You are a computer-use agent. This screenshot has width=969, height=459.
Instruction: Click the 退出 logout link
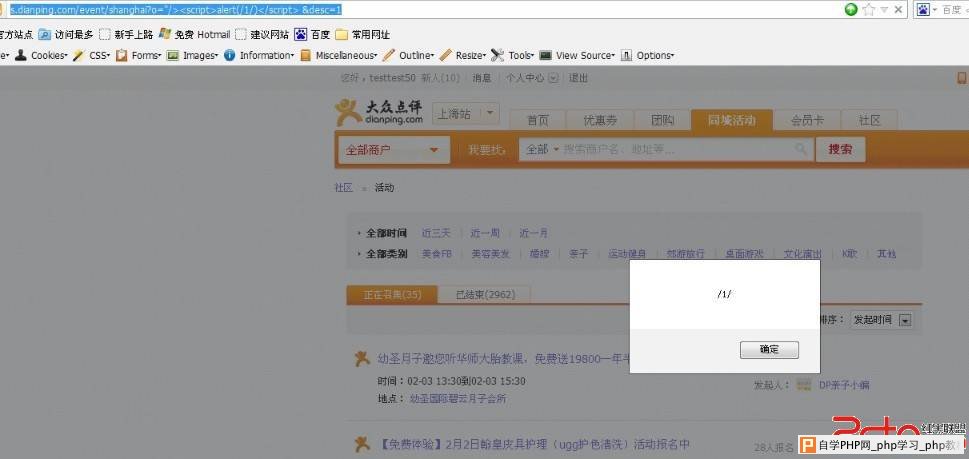click(578, 78)
